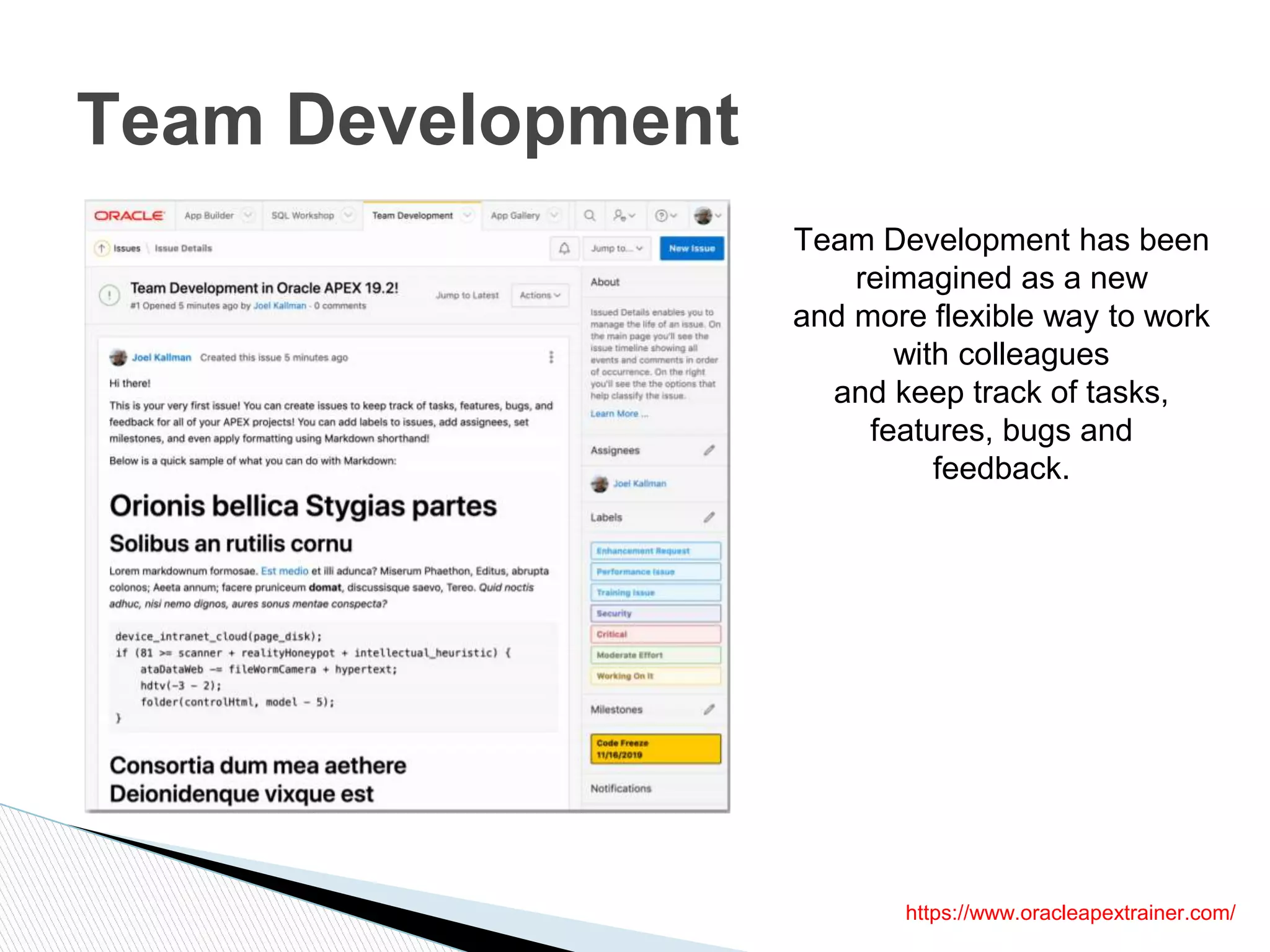Image resolution: width=1270 pixels, height=952 pixels.
Task: Expand the App Gallery dropdown arrow
Action: (554, 216)
